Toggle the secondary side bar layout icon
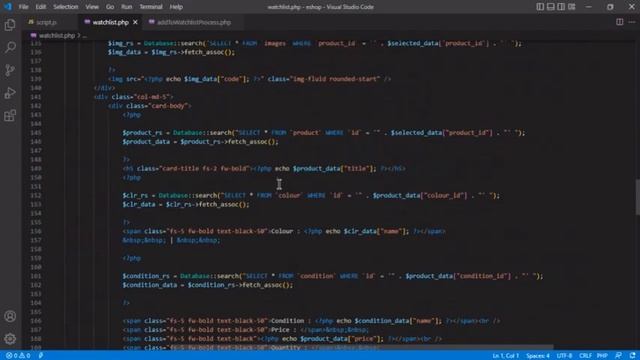 561,7
